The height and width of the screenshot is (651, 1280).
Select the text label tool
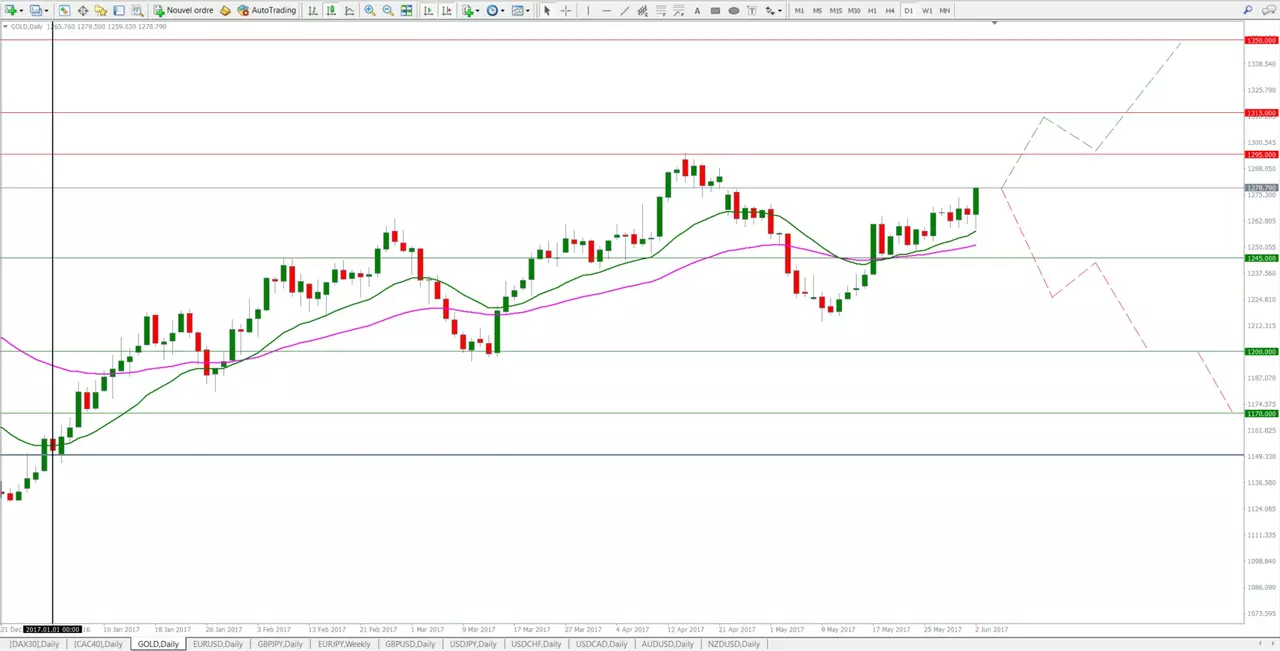pyautogui.click(x=752, y=10)
